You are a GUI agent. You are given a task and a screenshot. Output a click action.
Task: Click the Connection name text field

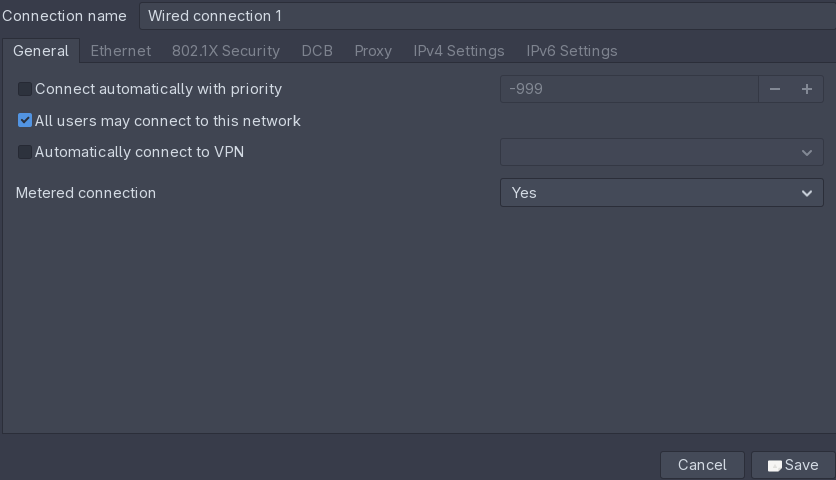point(486,16)
